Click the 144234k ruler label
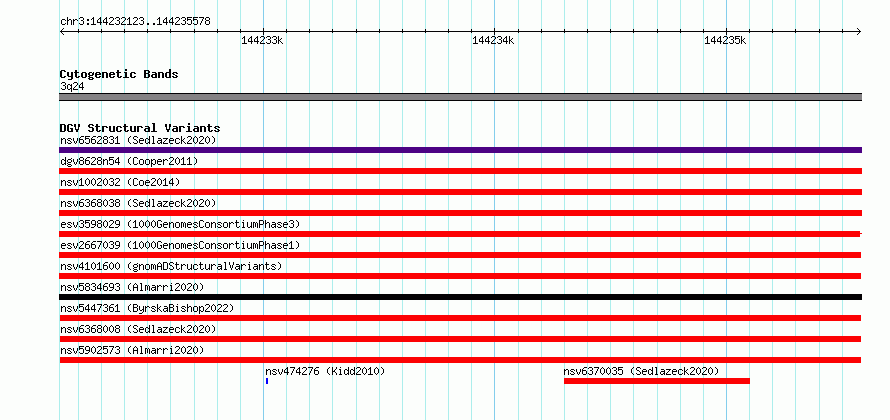The height and width of the screenshot is (420, 890). [493, 40]
